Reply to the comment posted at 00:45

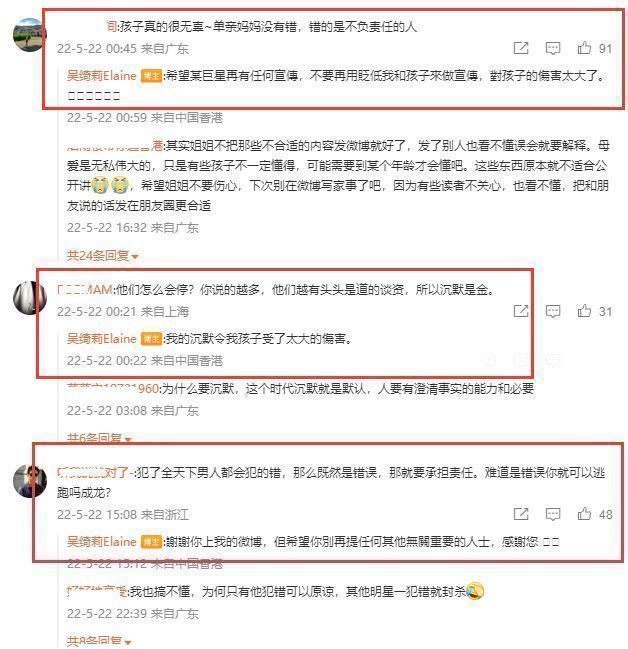(553, 48)
